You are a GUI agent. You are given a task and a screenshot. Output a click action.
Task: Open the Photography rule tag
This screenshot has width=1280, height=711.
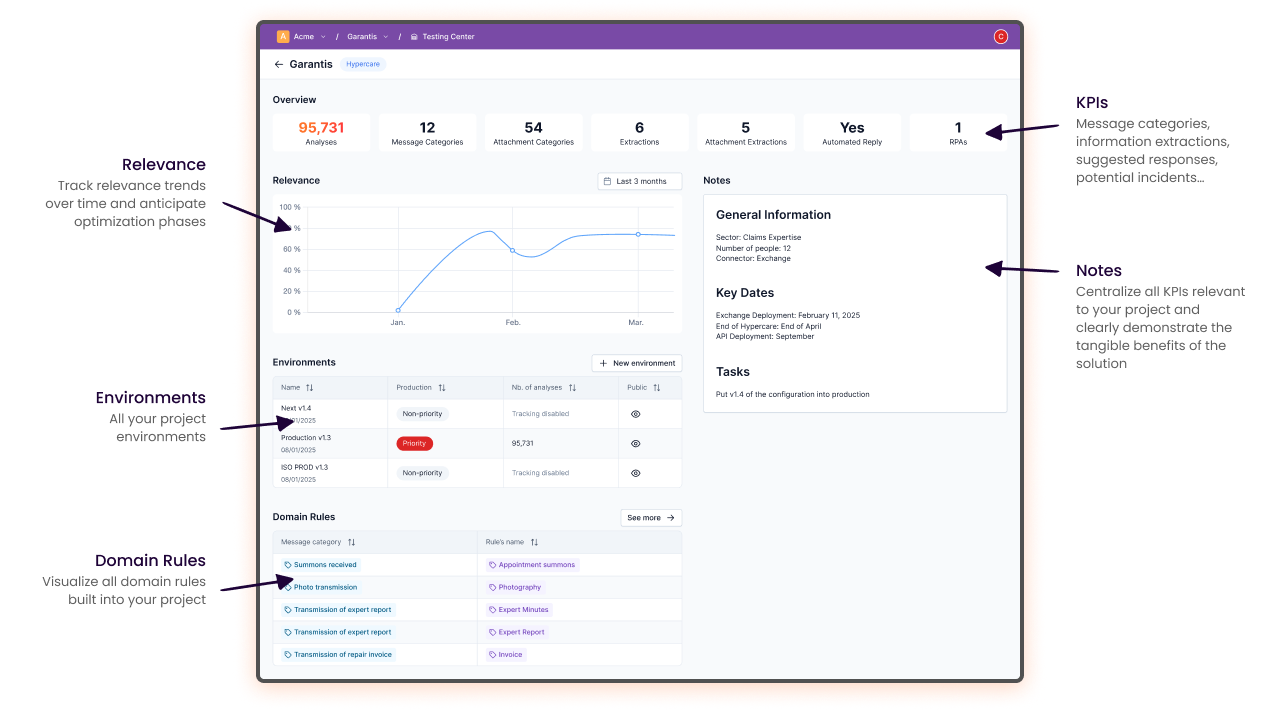[515, 587]
